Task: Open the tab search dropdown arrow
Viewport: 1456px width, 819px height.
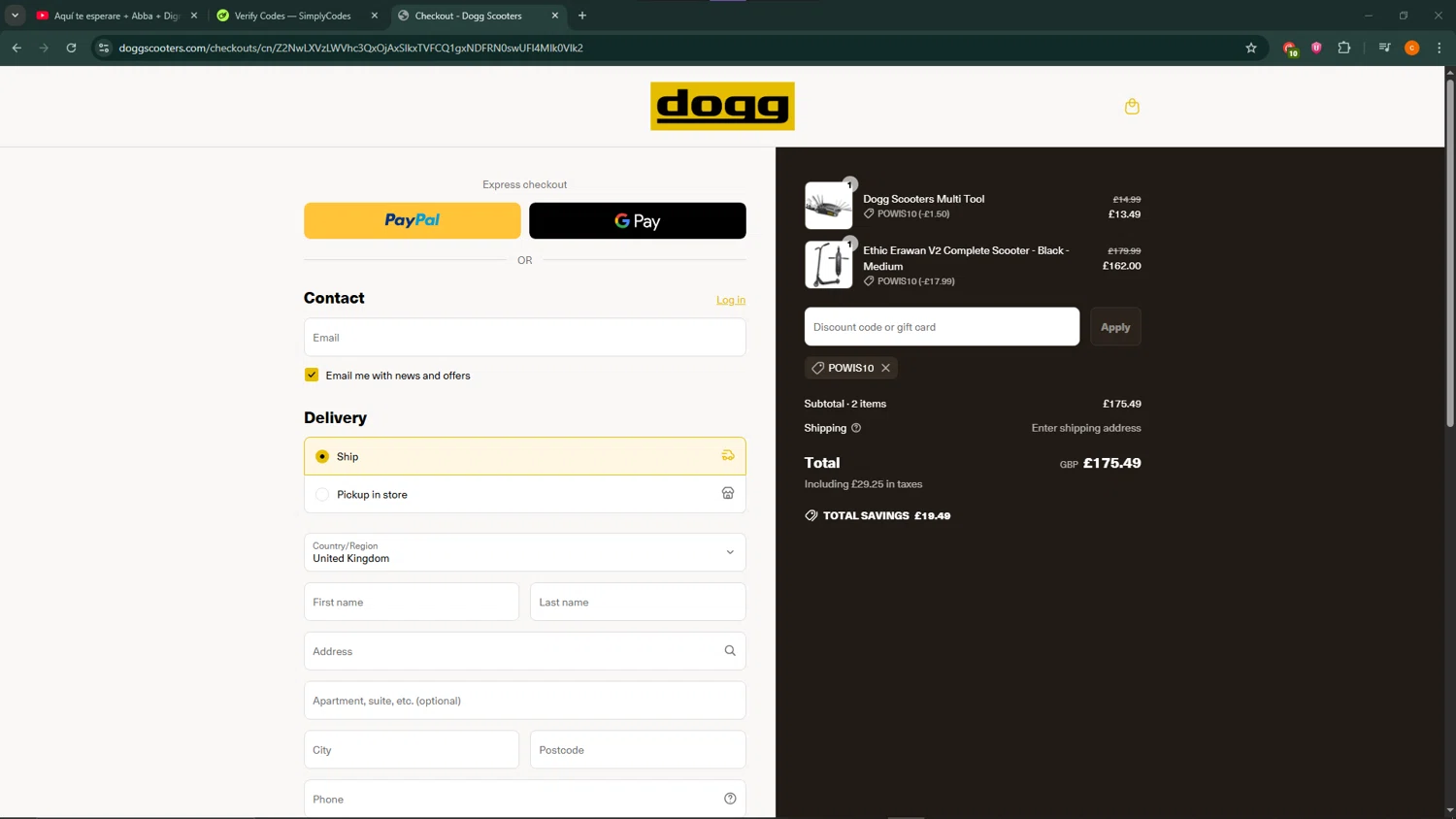Action: pos(15,16)
